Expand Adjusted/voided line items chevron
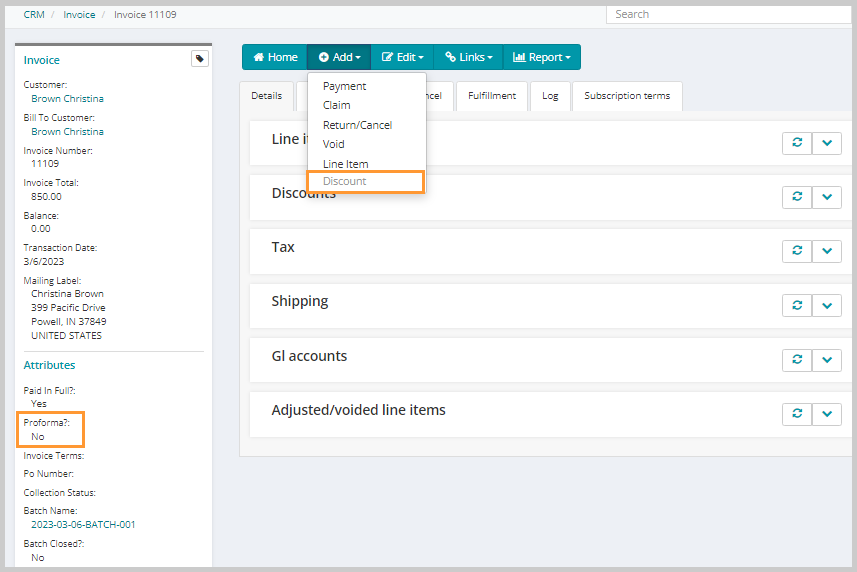This screenshot has width=857, height=572. [826, 414]
